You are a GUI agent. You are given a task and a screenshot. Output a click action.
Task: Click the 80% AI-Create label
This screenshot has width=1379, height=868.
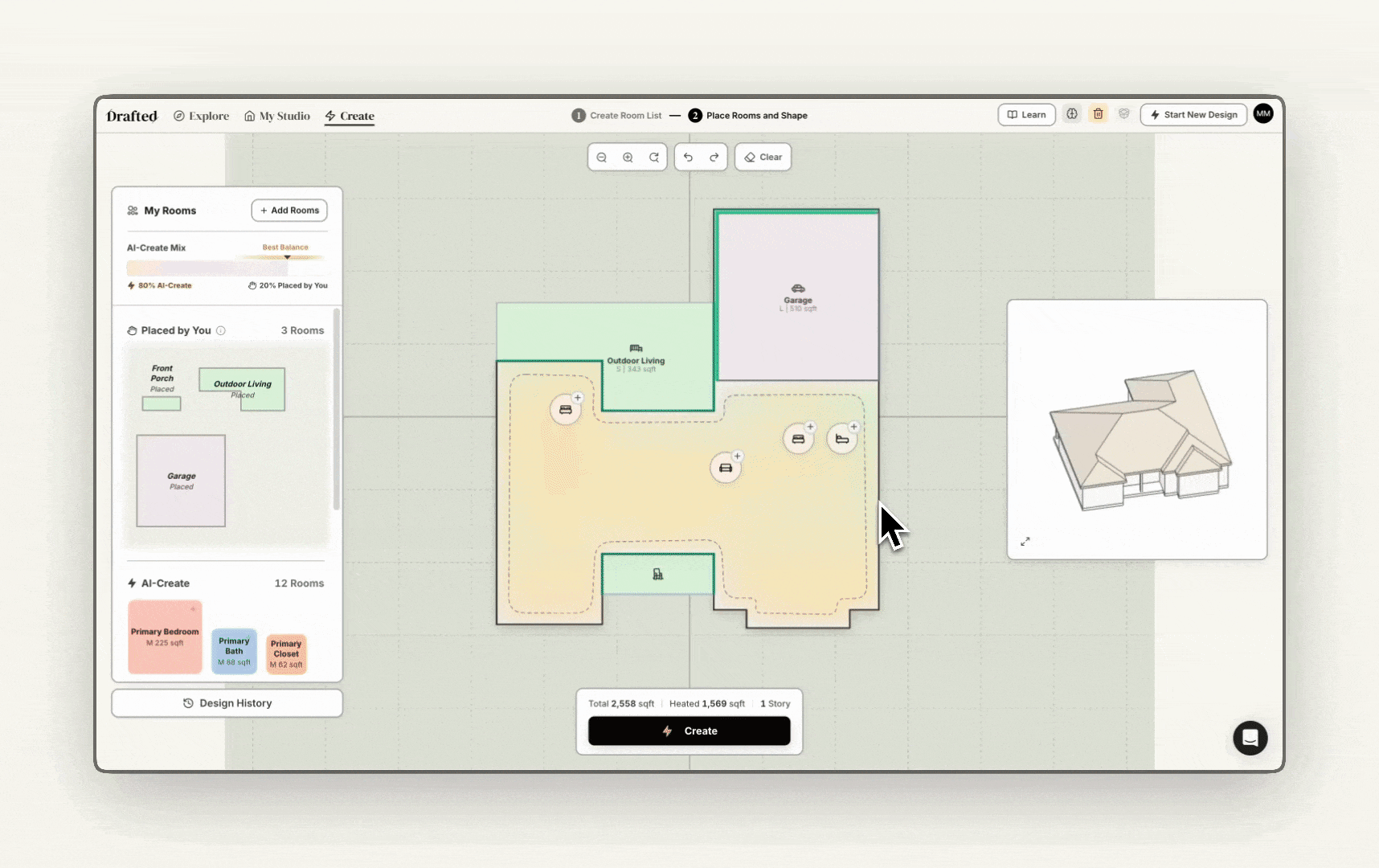(x=160, y=285)
